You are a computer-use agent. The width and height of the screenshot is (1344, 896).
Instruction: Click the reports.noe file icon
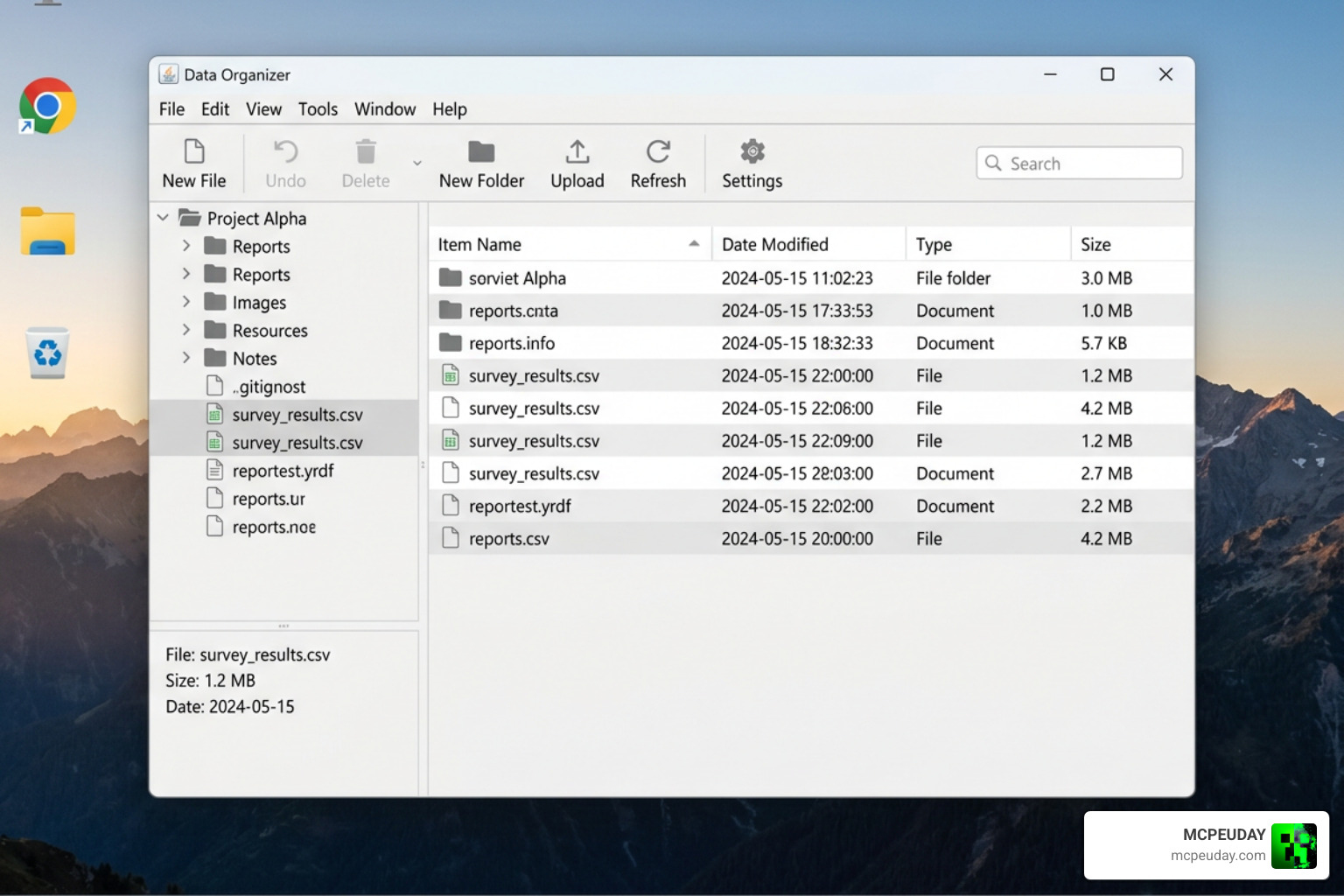click(x=214, y=526)
